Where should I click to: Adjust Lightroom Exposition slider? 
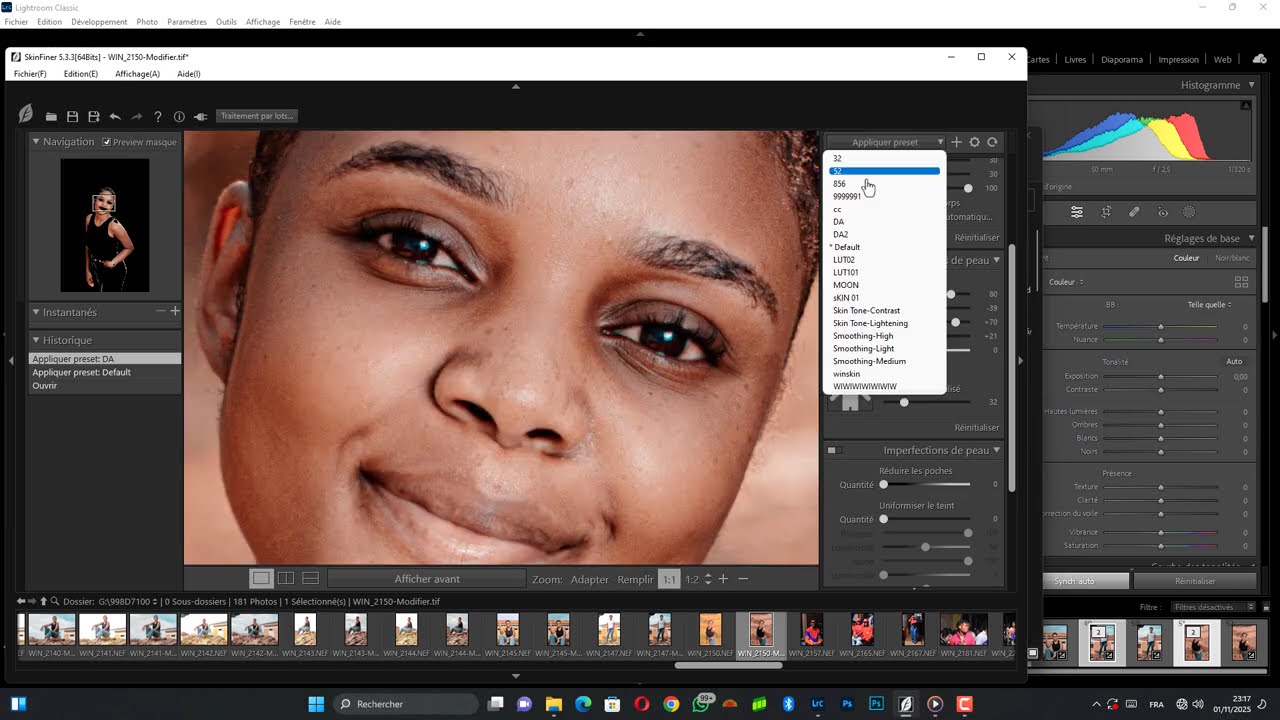[1160, 377]
